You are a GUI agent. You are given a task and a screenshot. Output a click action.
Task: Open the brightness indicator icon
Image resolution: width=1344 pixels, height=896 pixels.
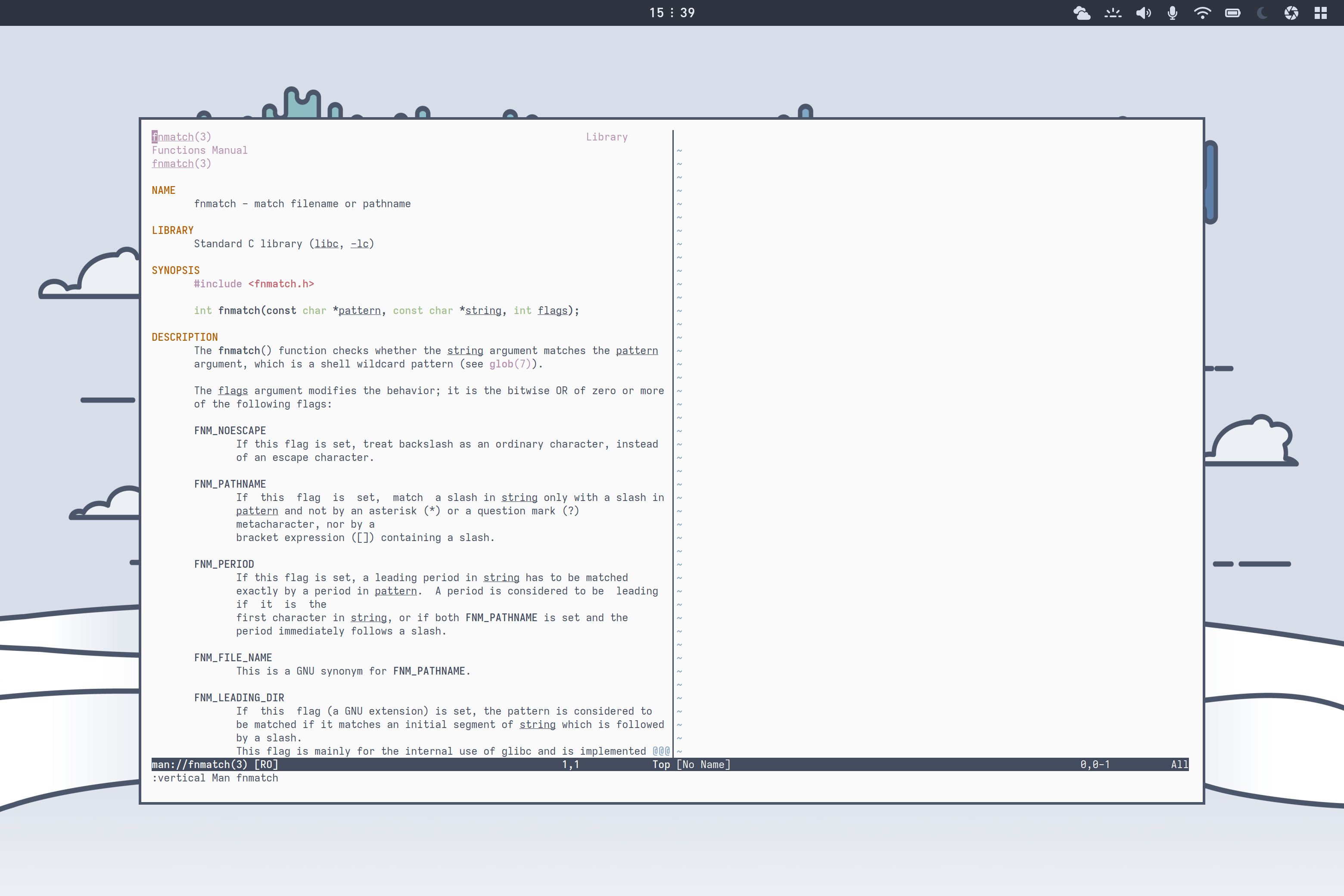tap(1113, 12)
